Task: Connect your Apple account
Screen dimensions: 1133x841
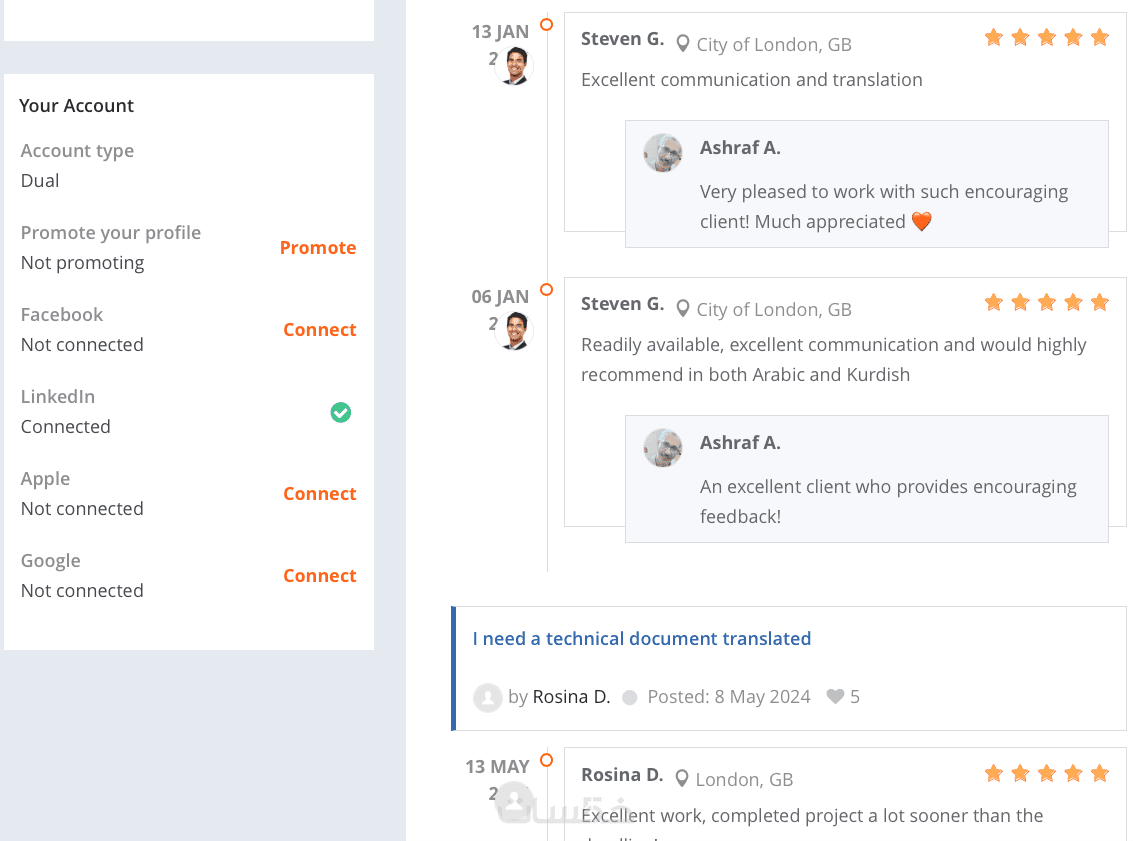Action: point(320,494)
